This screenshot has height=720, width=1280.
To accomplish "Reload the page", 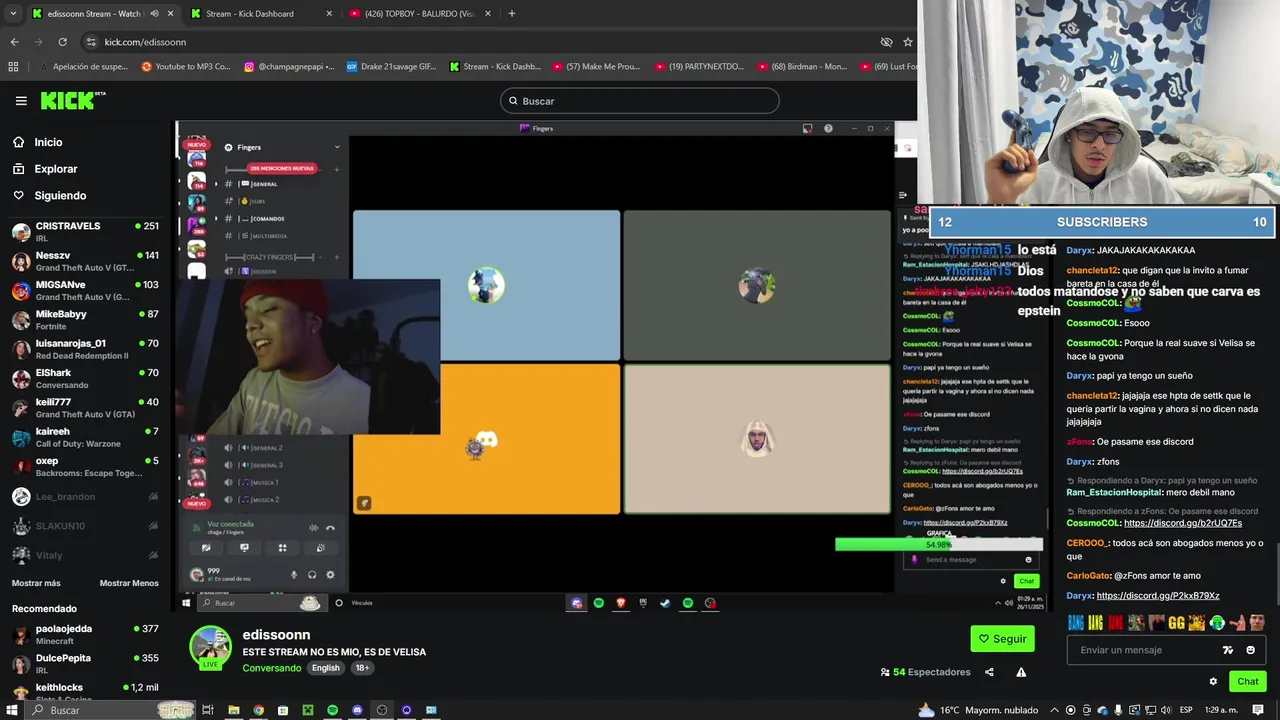I will pos(62,42).
